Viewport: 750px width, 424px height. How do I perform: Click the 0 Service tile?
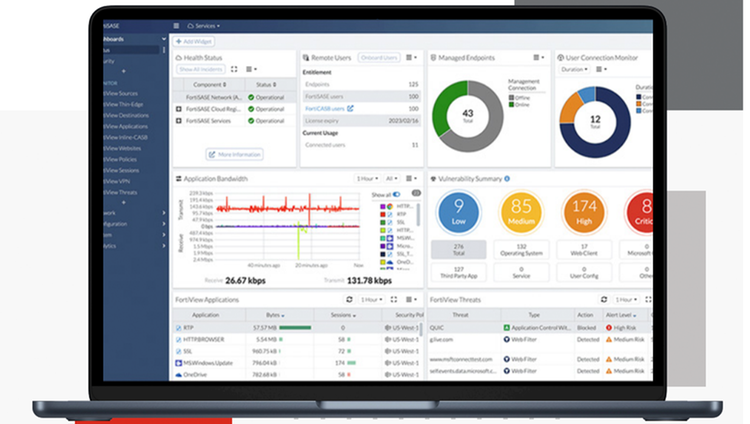521,272
